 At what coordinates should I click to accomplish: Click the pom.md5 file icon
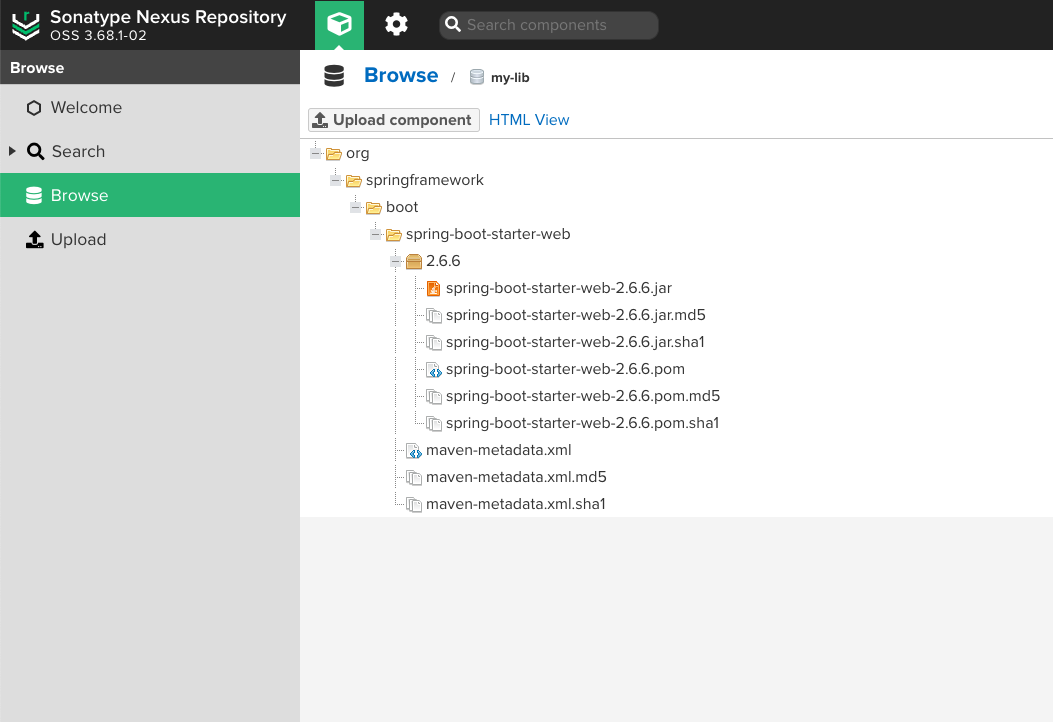[434, 396]
